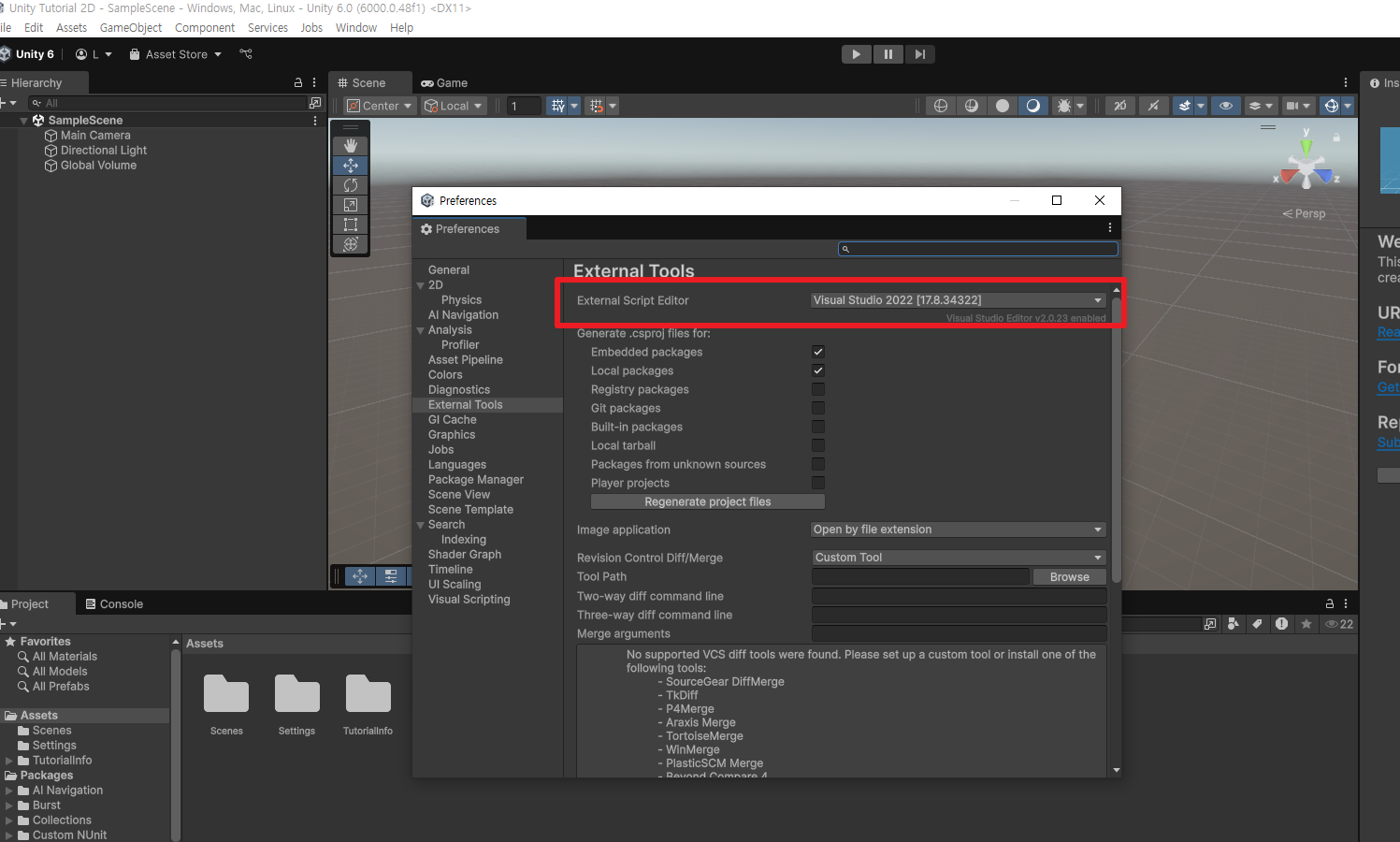Enable Built-in packages checkbox
Image resolution: width=1400 pixels, height=842 pixels.
(x=818, y=427)
